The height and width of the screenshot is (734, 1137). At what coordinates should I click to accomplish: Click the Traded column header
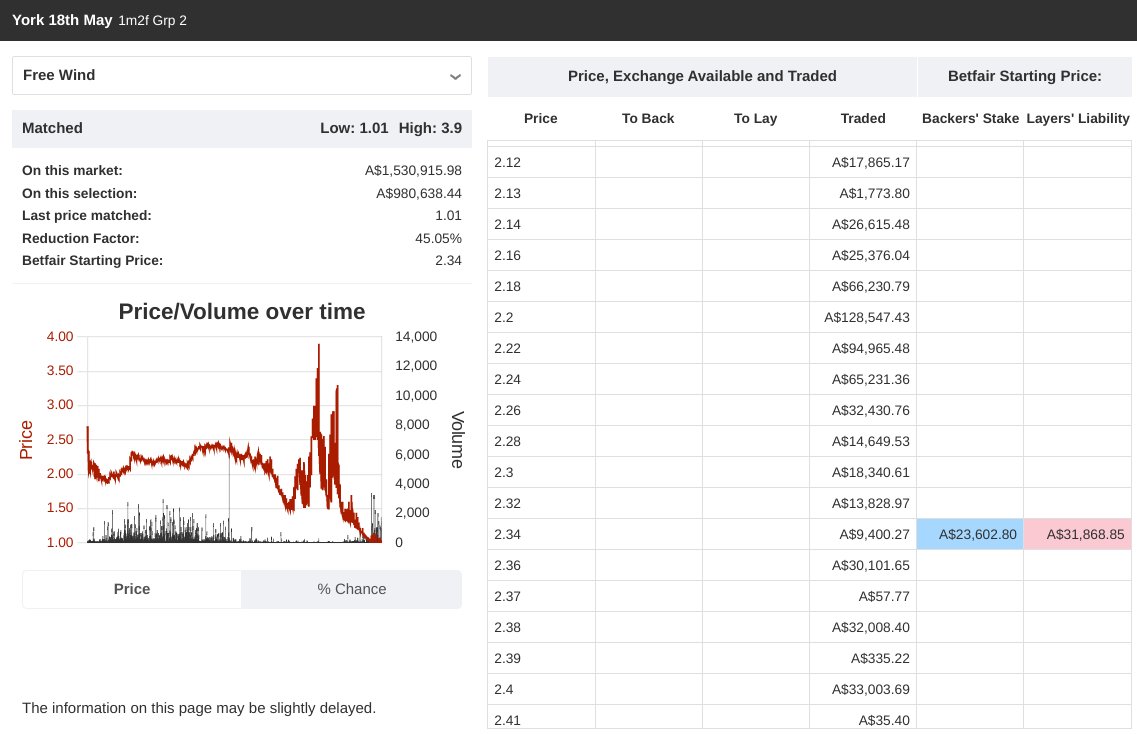pos(862,118)
